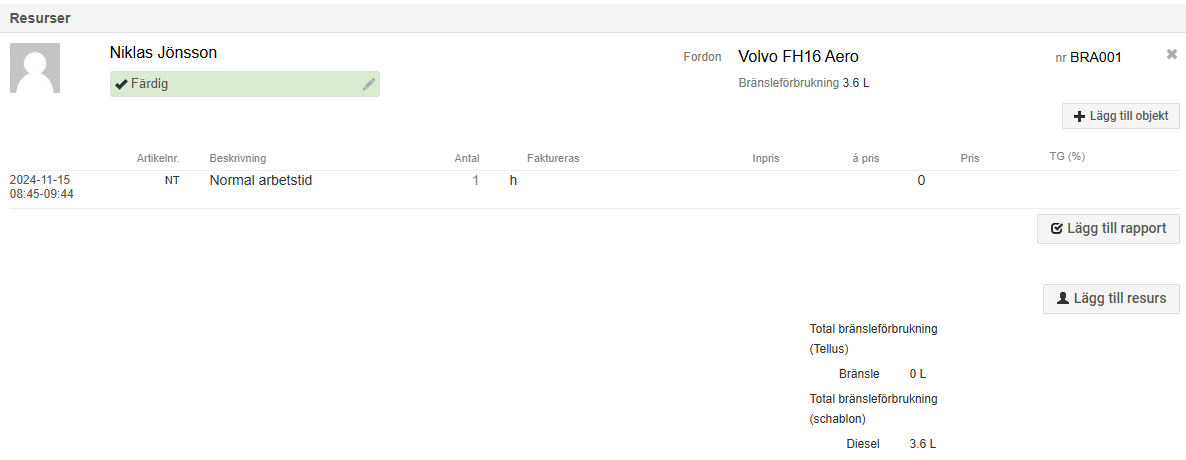The image size is (1186, 460).
Task: Click the pencil edit icon in Färdig status
Action: click(368, 84)
